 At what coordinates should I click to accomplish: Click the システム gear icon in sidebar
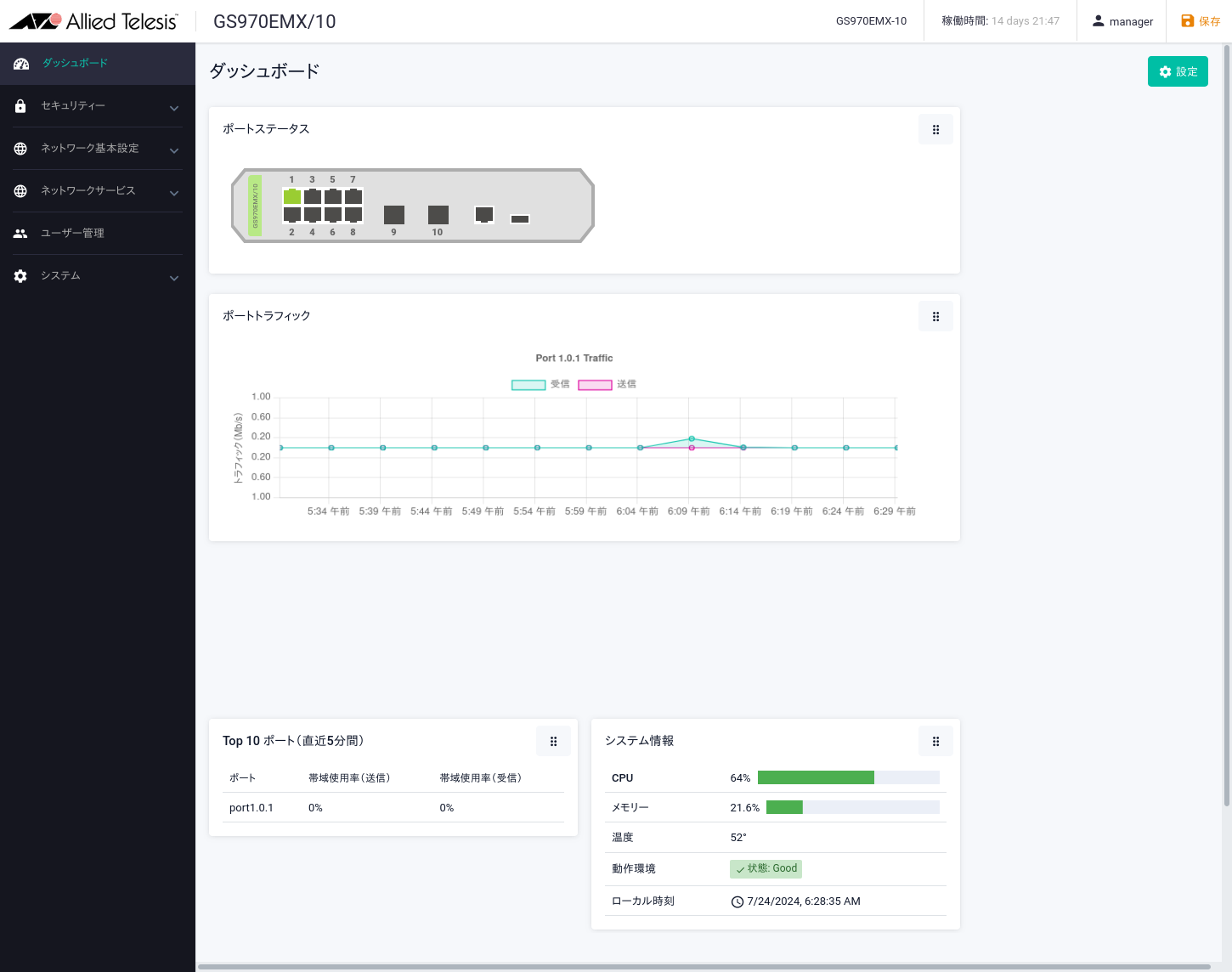tap(20, 276)
